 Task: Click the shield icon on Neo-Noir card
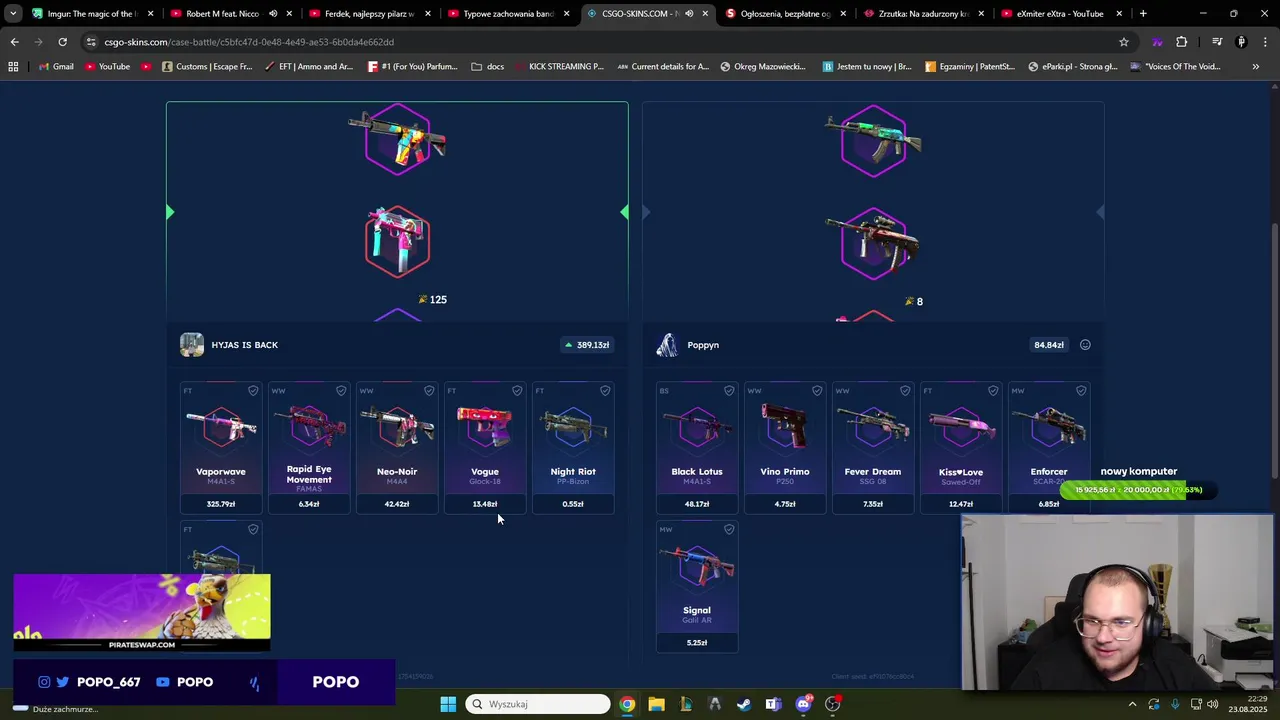(x=429, y=391)
